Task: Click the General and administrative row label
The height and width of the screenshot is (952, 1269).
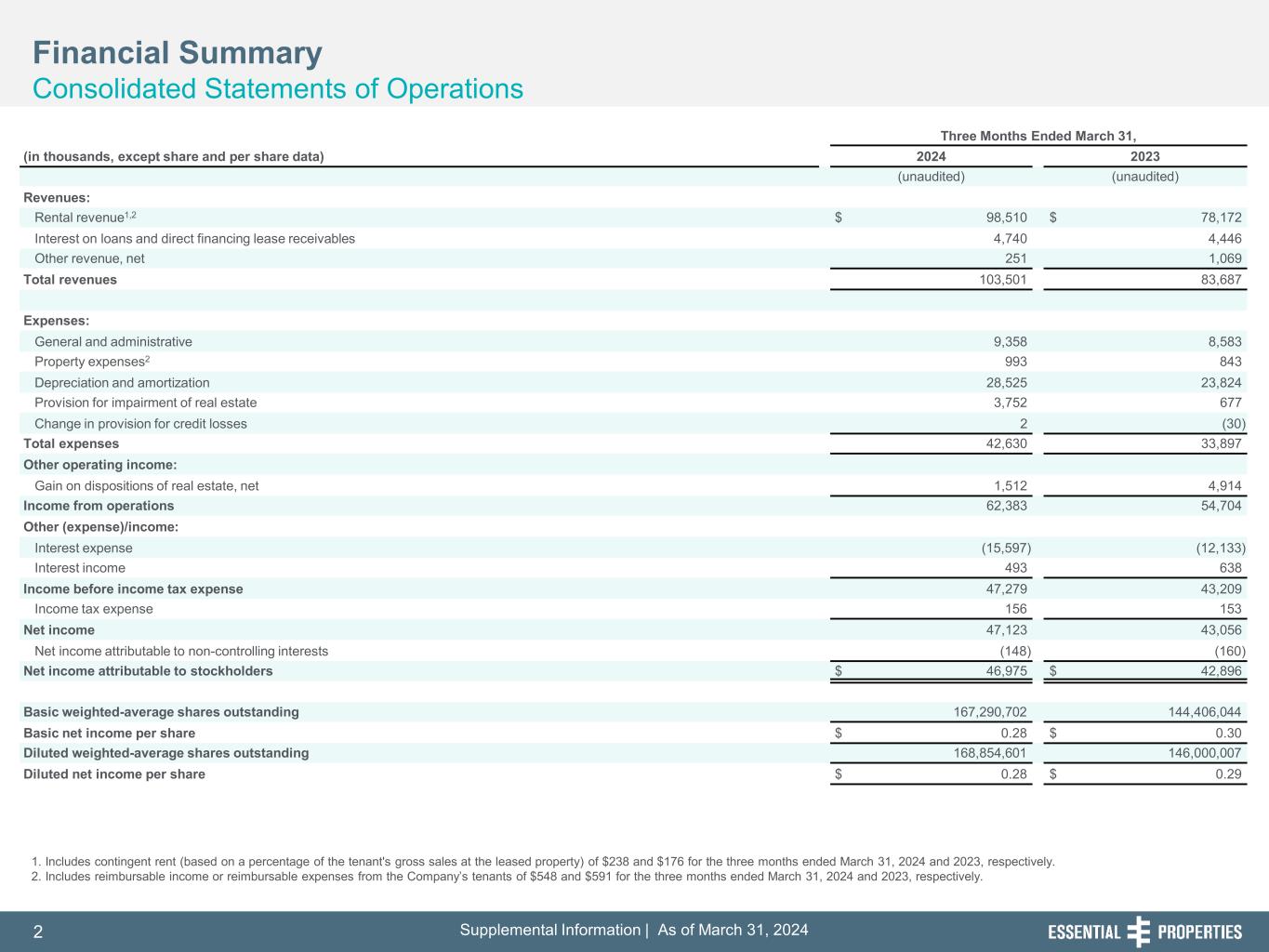Action: 113,342
